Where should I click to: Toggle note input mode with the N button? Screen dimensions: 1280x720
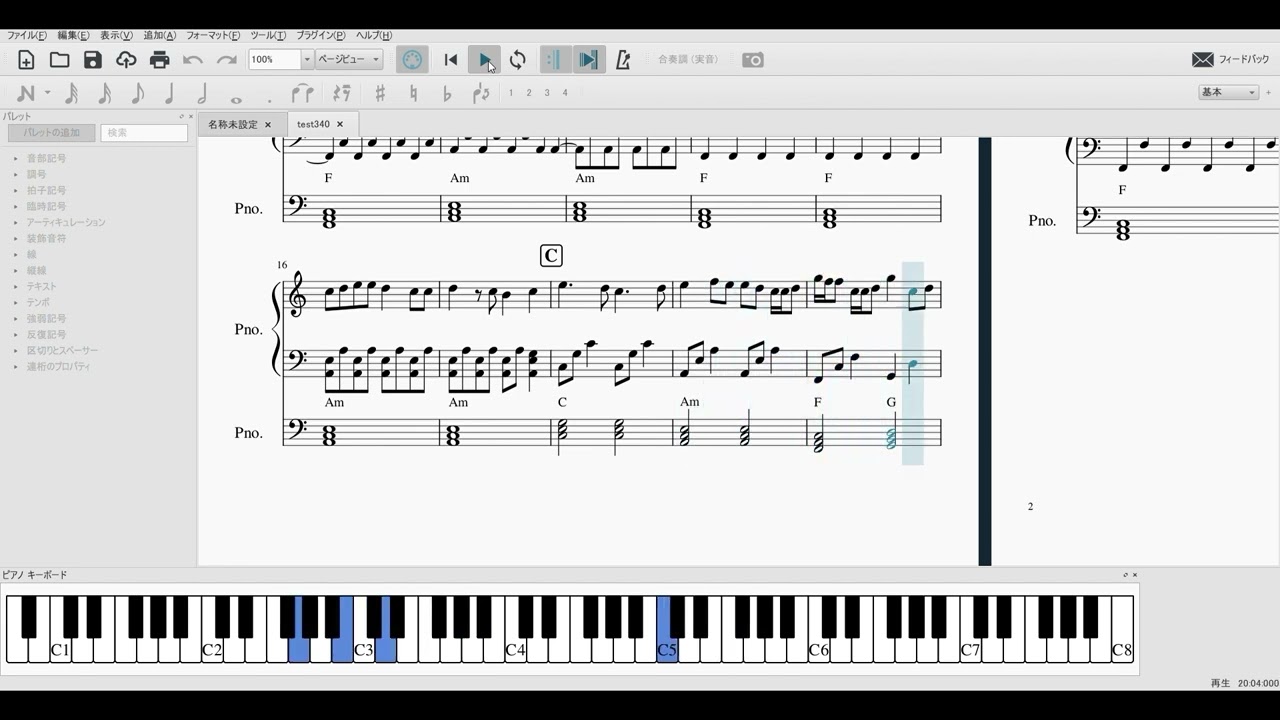pyautogui.click(x=26, y=93)
